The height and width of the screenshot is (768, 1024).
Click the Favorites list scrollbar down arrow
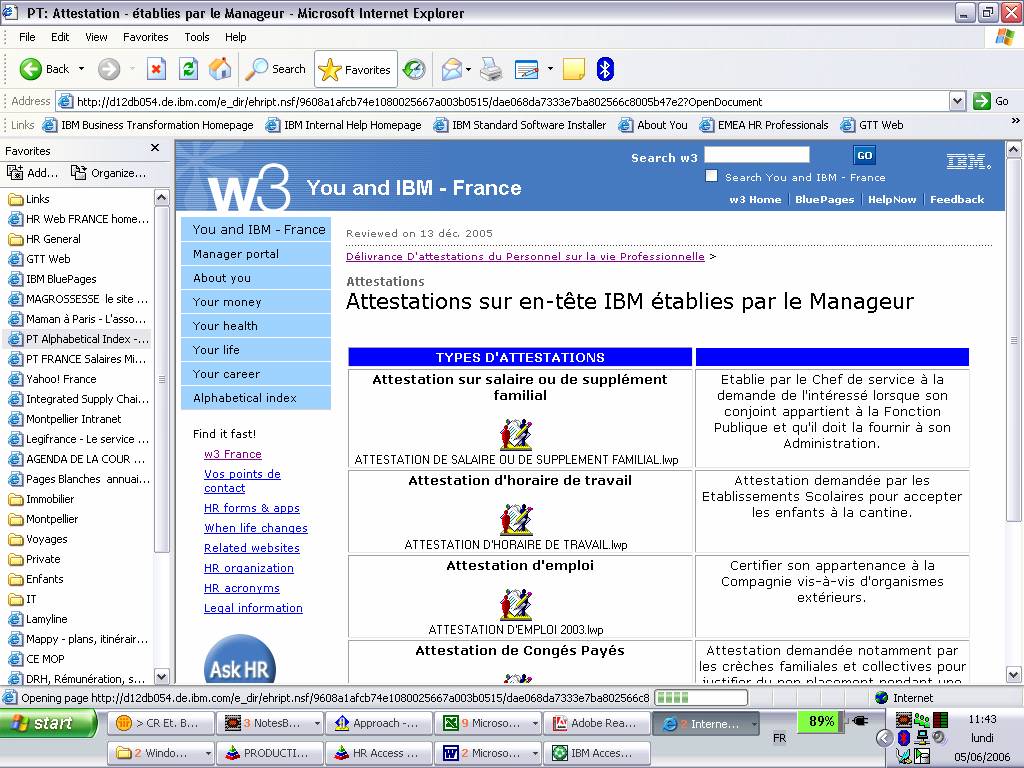[x=161, y=676]
